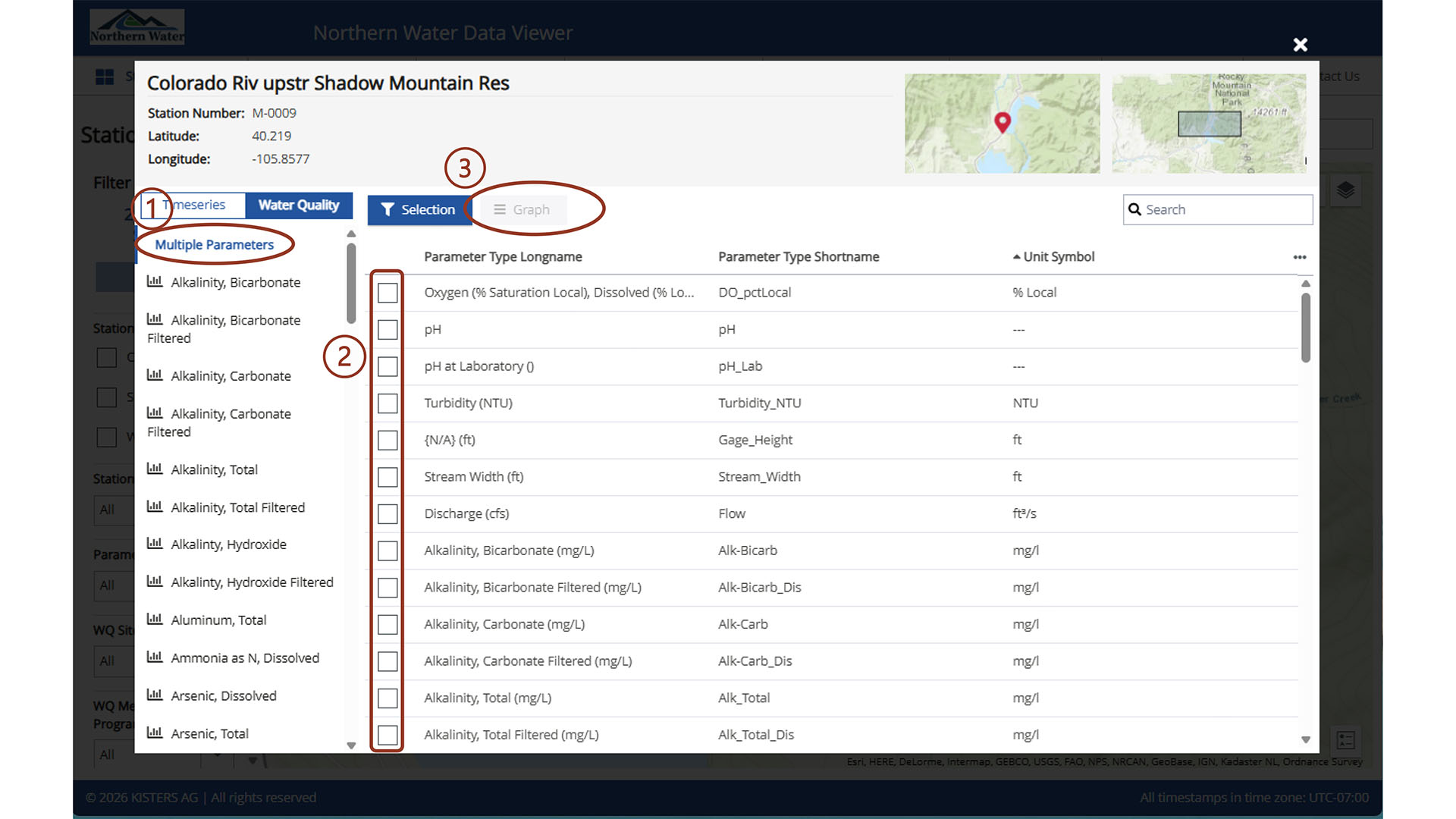Image resolution: width=1456 pixels, height=819 pixels.
Task: Open Aluminum, Total in parameter list
Action: click(x=218, y=620)
